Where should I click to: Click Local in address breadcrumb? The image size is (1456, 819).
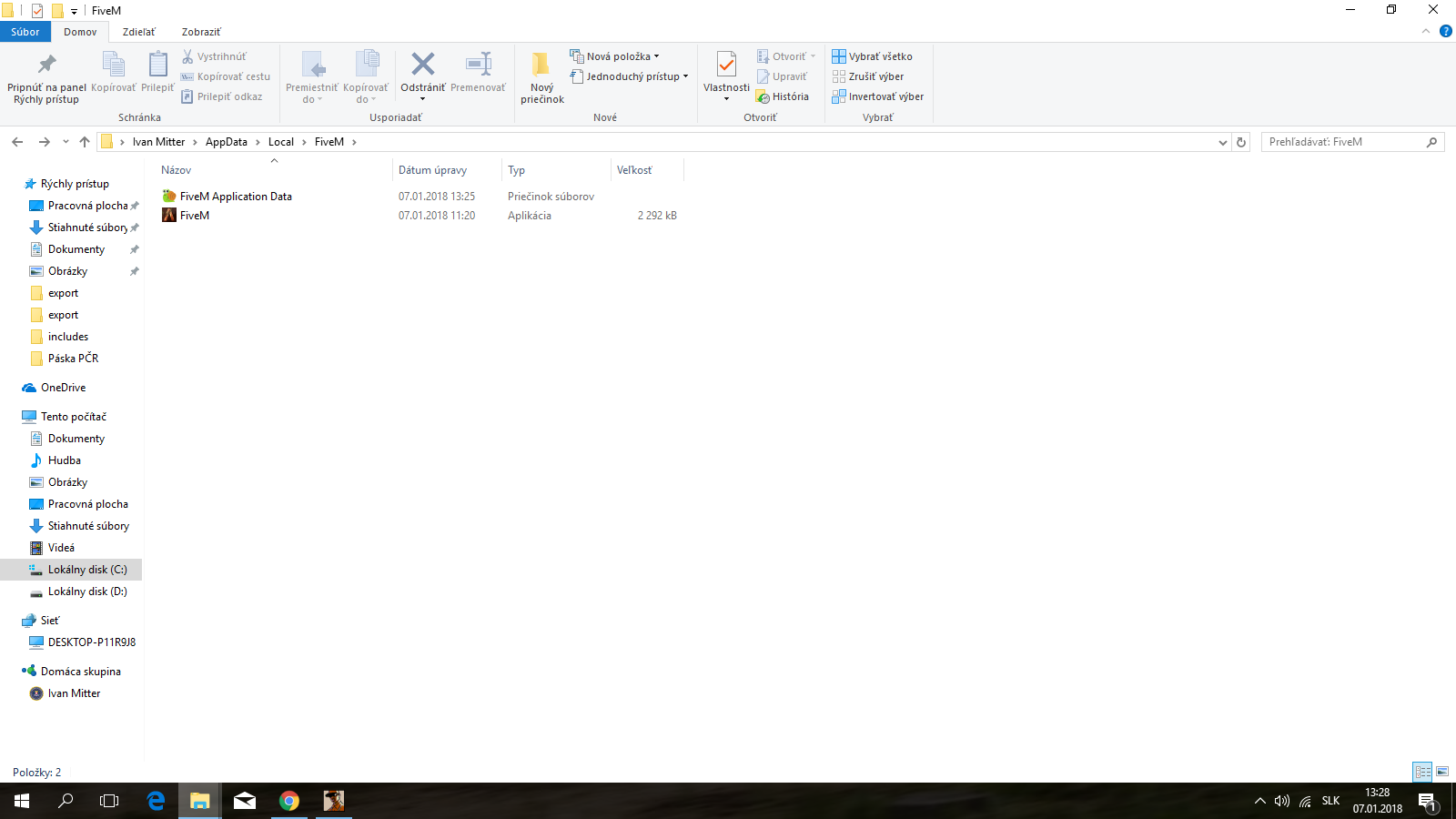(x=281, y=142)
